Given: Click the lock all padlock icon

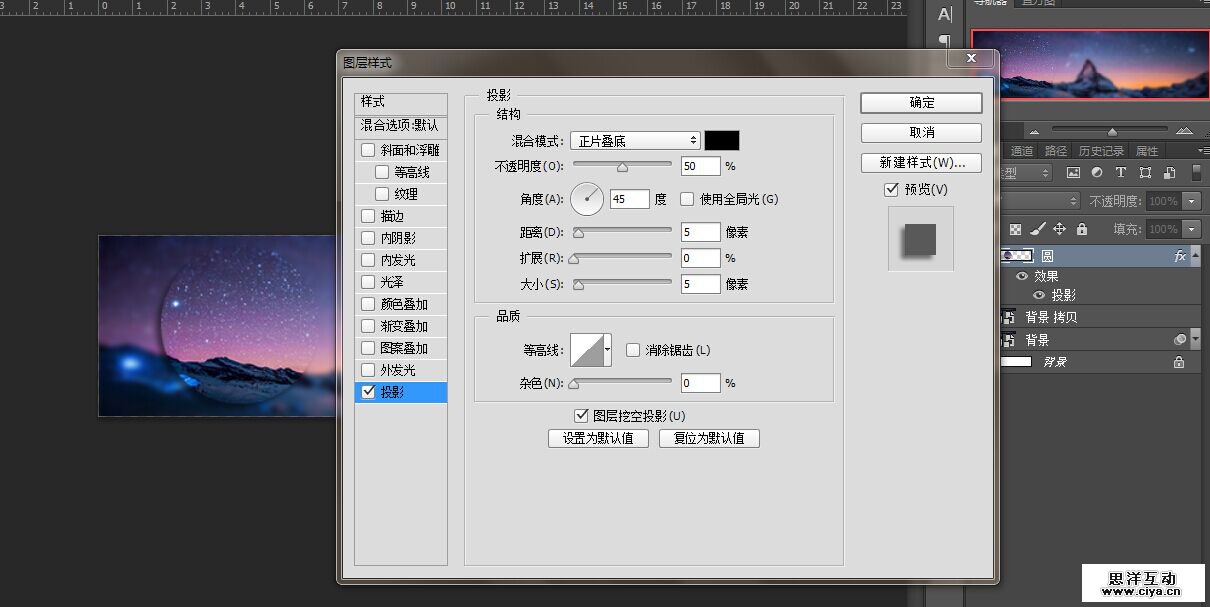Looking at the screenshot, I should tap(1081, 229).
